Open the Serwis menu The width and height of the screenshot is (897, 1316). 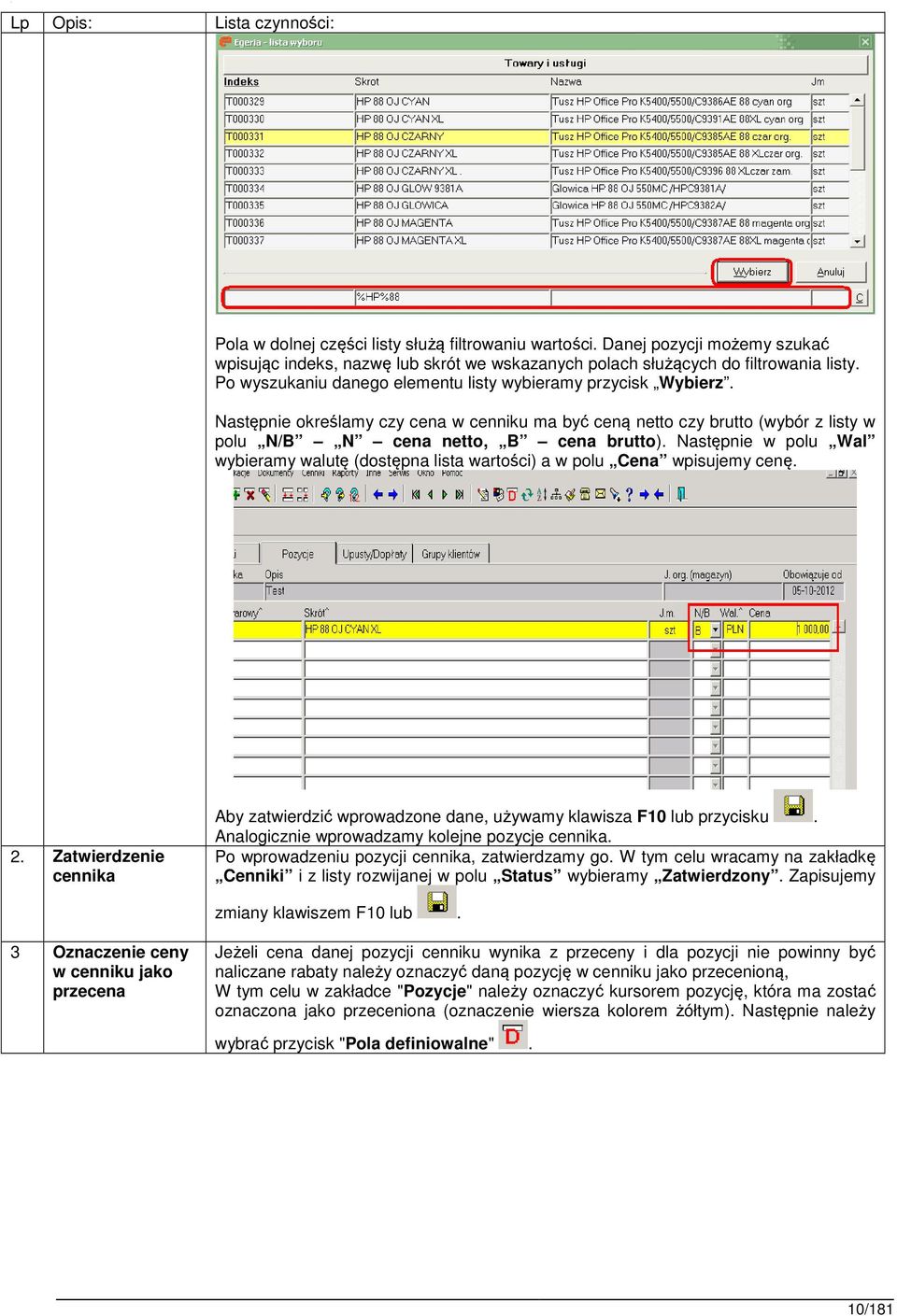399,474
